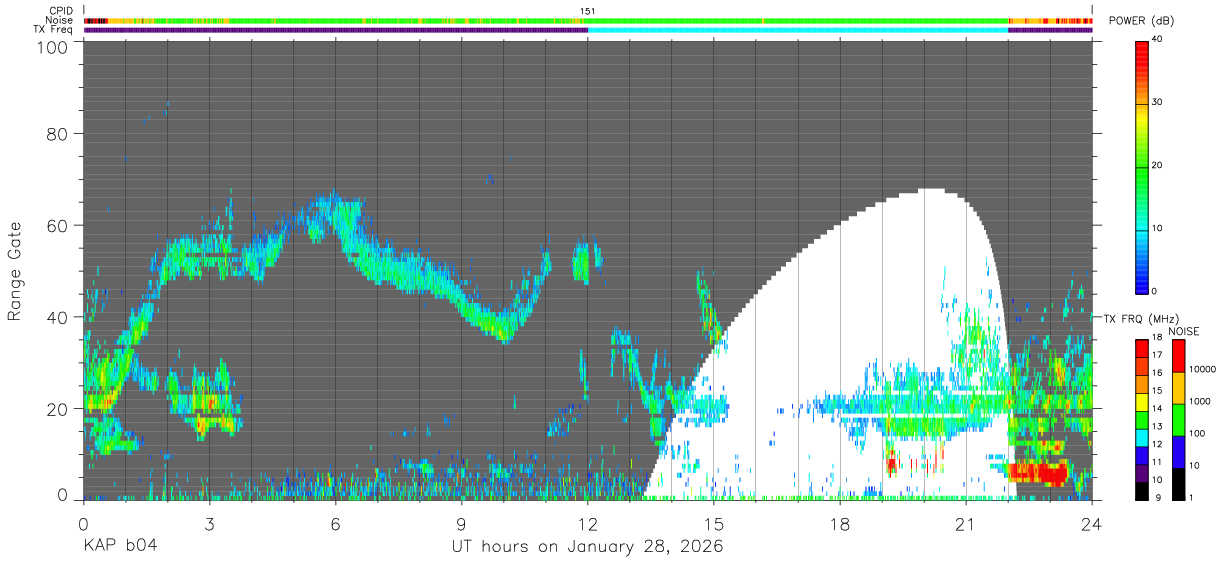Screen dimensions: 1228x567
Task: Click the 10000 label on NOISE scale
Action: 1204,369
